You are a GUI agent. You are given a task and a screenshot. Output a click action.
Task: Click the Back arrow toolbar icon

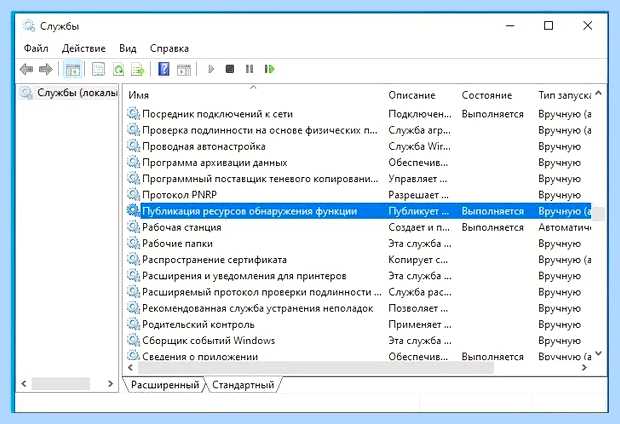tap(26, 70)
